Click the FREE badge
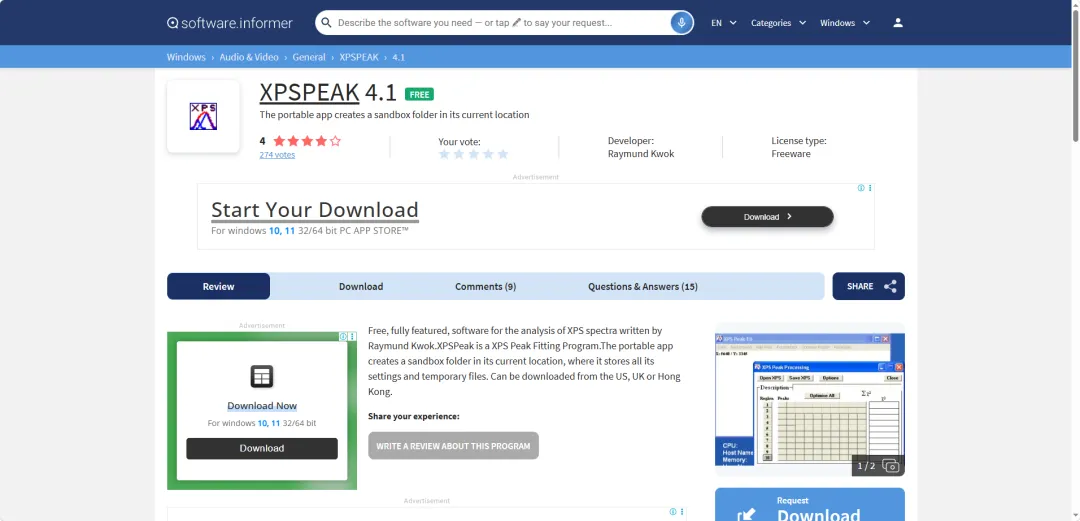Viewport: 1080px width, 521px height. tap(419, 94)
